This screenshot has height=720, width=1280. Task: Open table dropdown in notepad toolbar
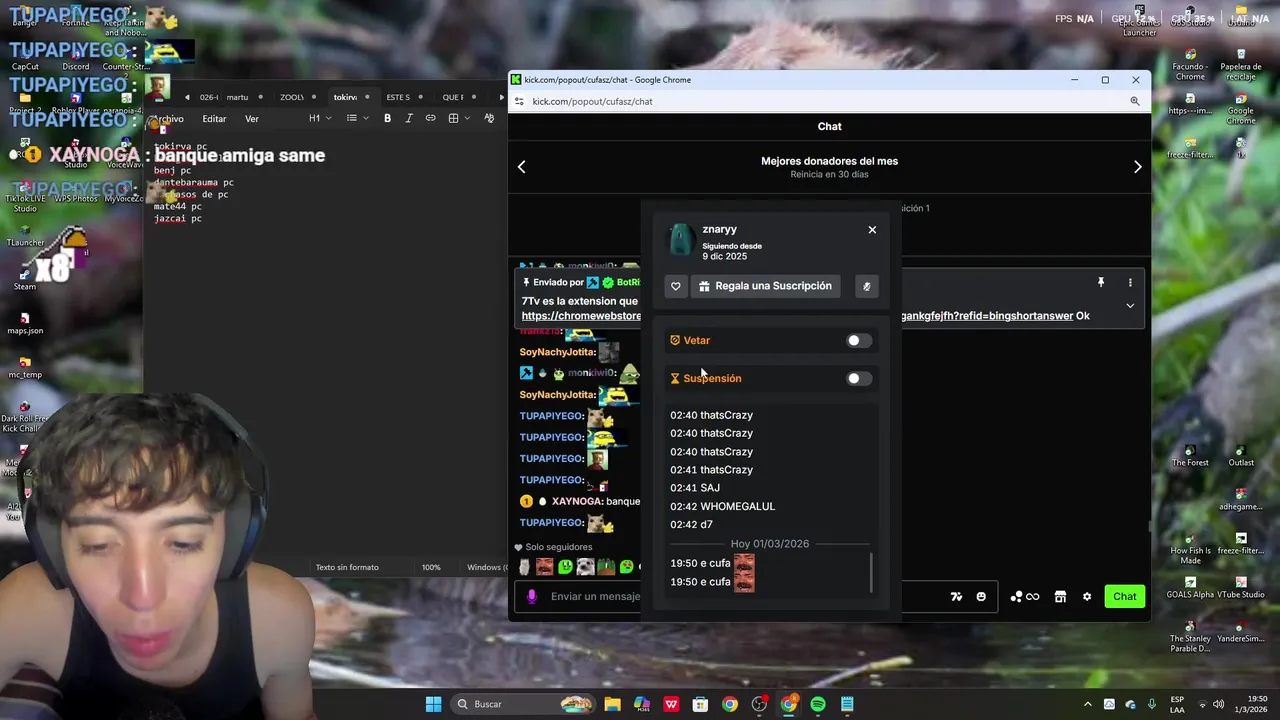point(458,119)
